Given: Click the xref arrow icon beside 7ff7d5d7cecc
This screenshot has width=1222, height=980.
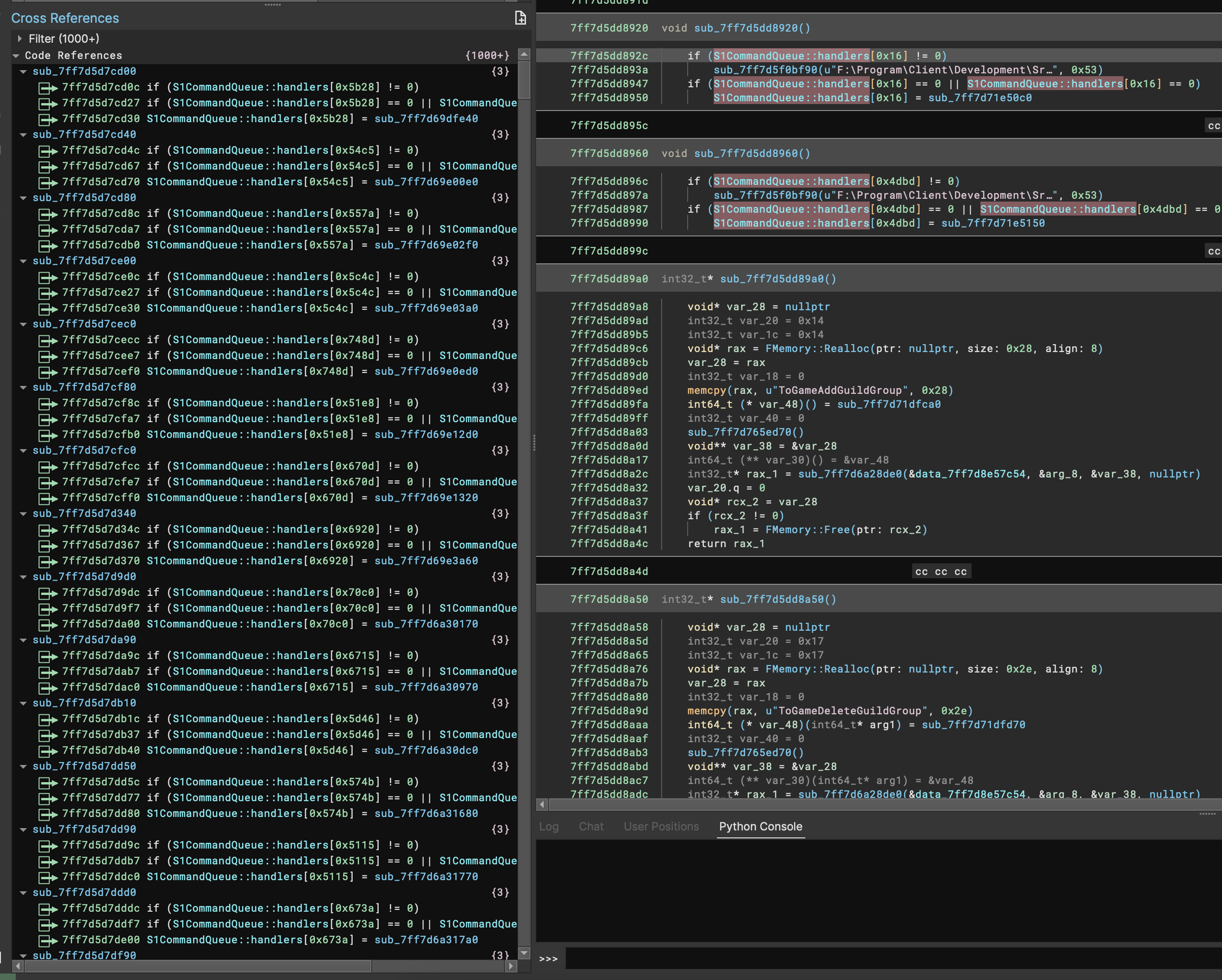Looking at the screenshot, I should pos(47,340).
